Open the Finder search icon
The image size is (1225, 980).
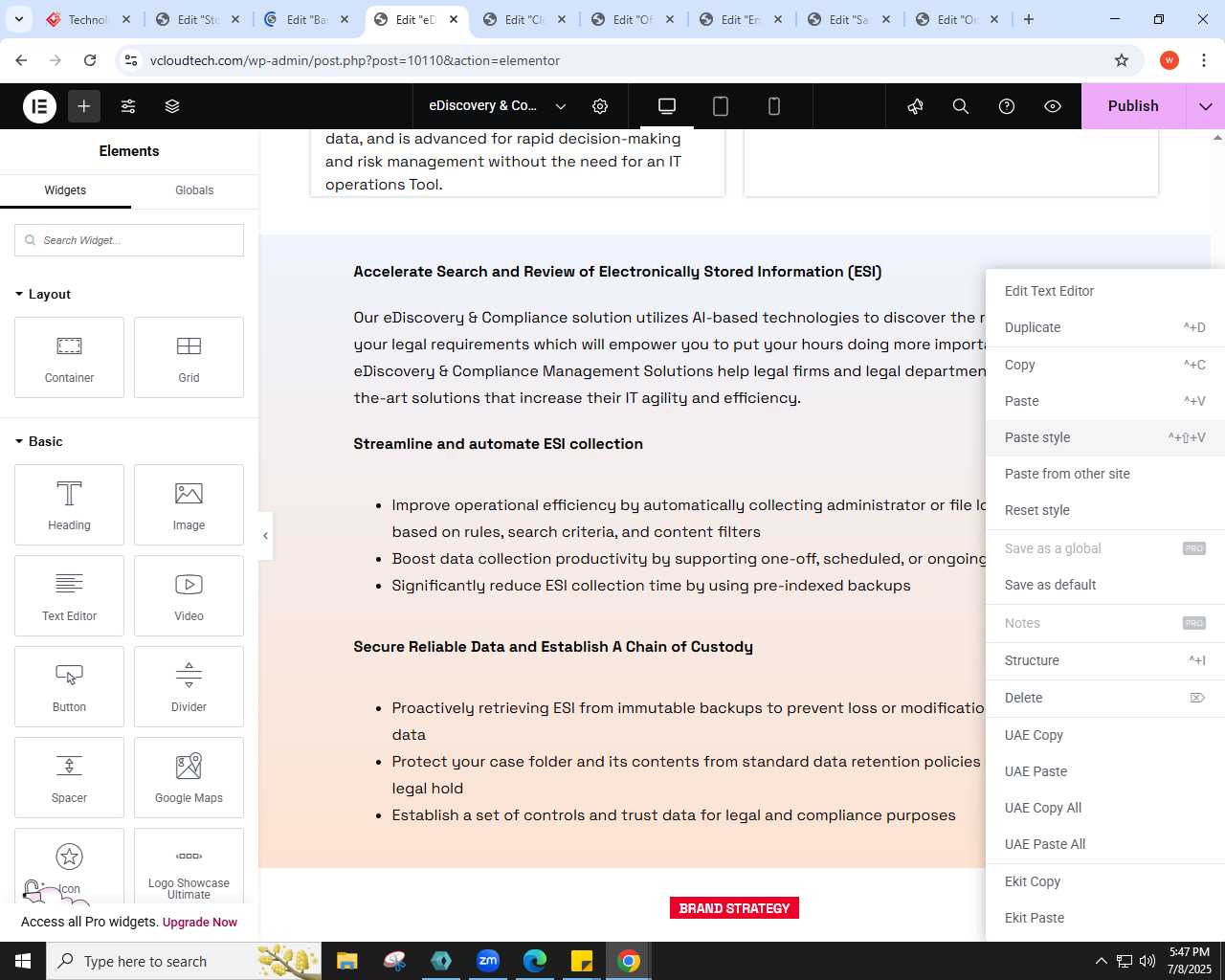point(961,106)
